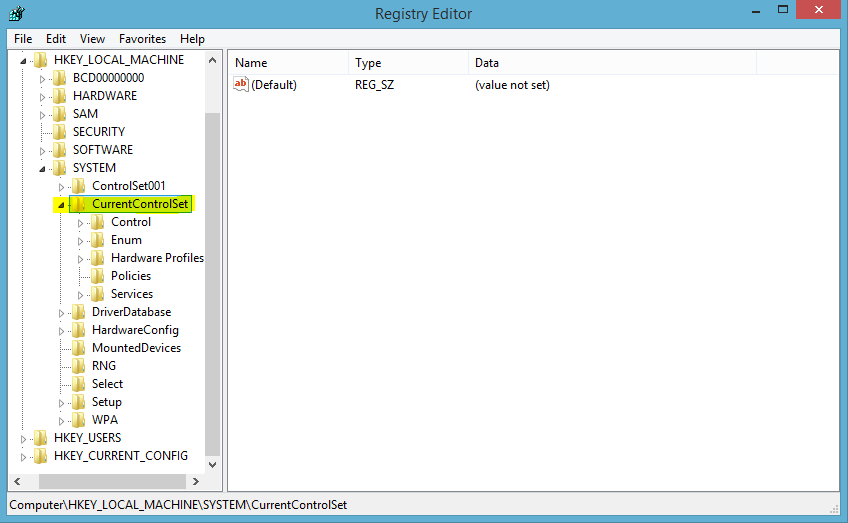The height and width of the screenshot is (523, 848).
Task: Click the DriverDatabase folder icon
Action: 78,312
